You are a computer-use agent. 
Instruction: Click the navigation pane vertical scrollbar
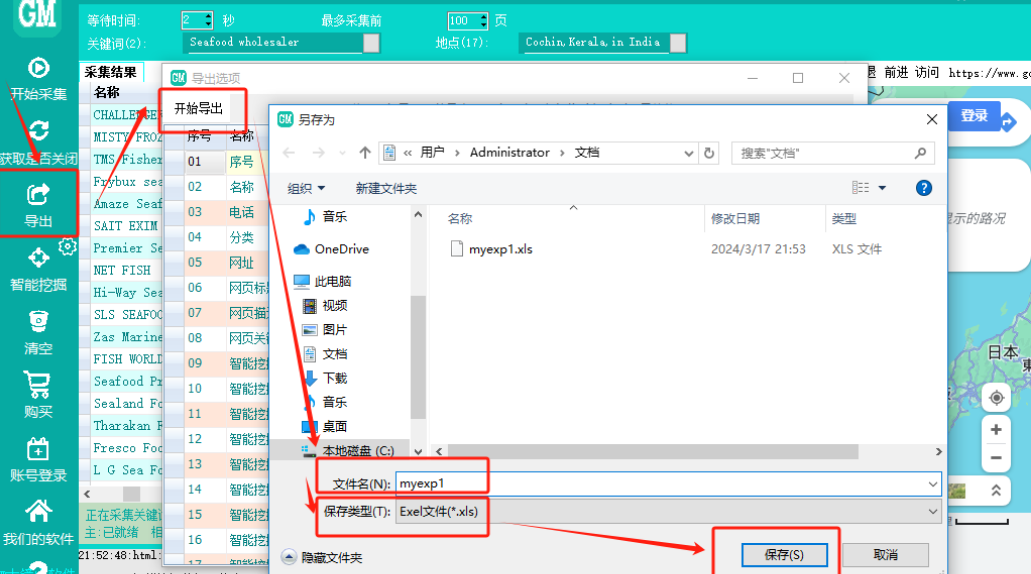[x=418, y=358]
